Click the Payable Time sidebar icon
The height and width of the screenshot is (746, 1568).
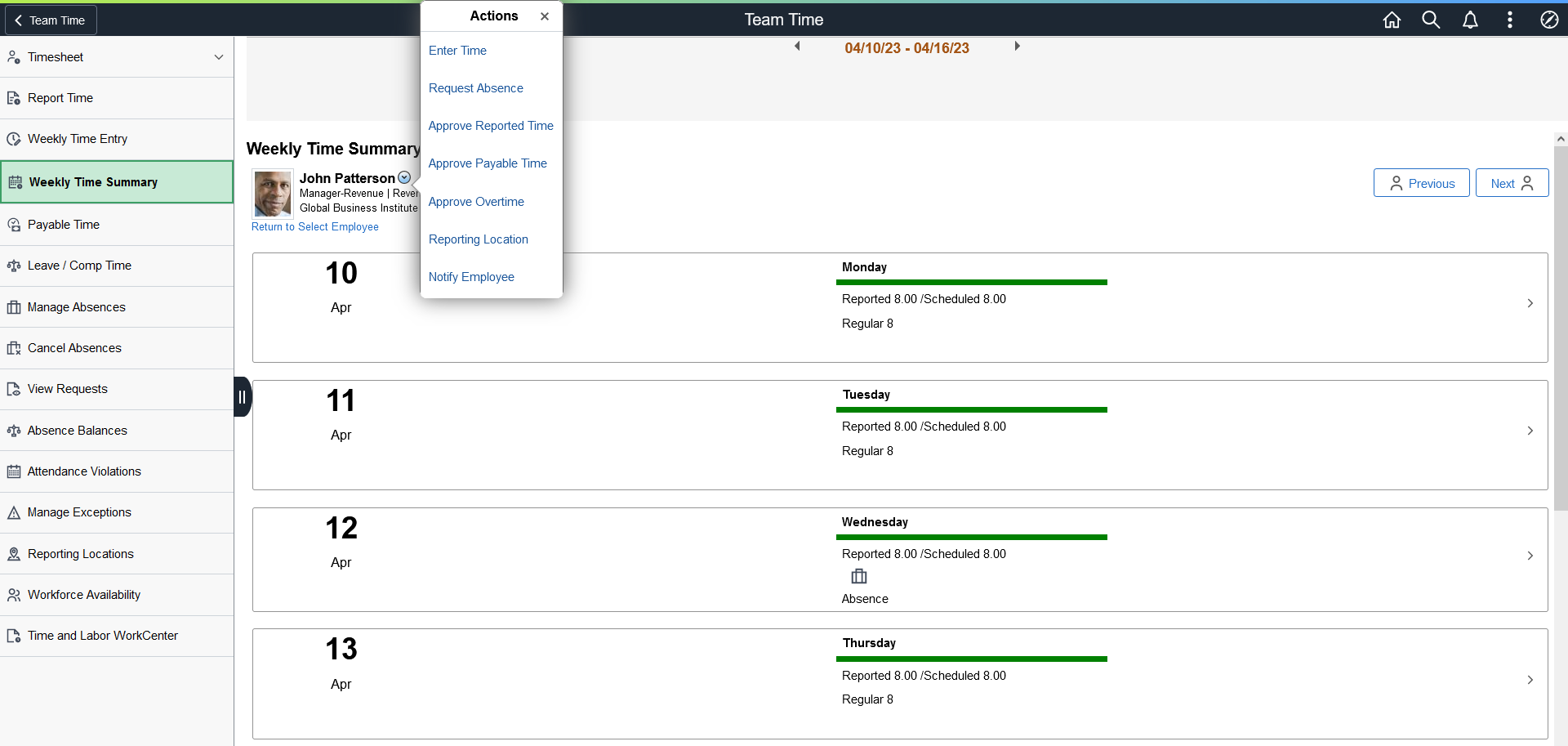14,225
